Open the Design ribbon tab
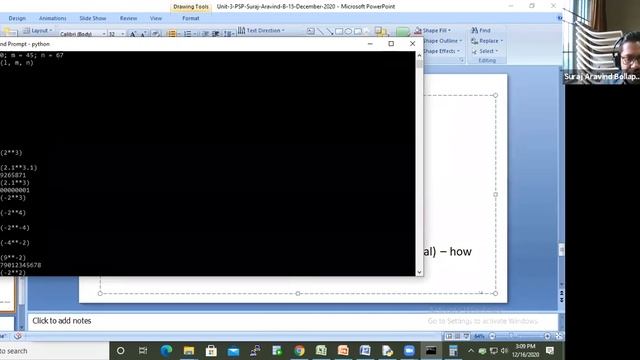The image size is (640, 360). pyautogui.click(x=17, y=18)
